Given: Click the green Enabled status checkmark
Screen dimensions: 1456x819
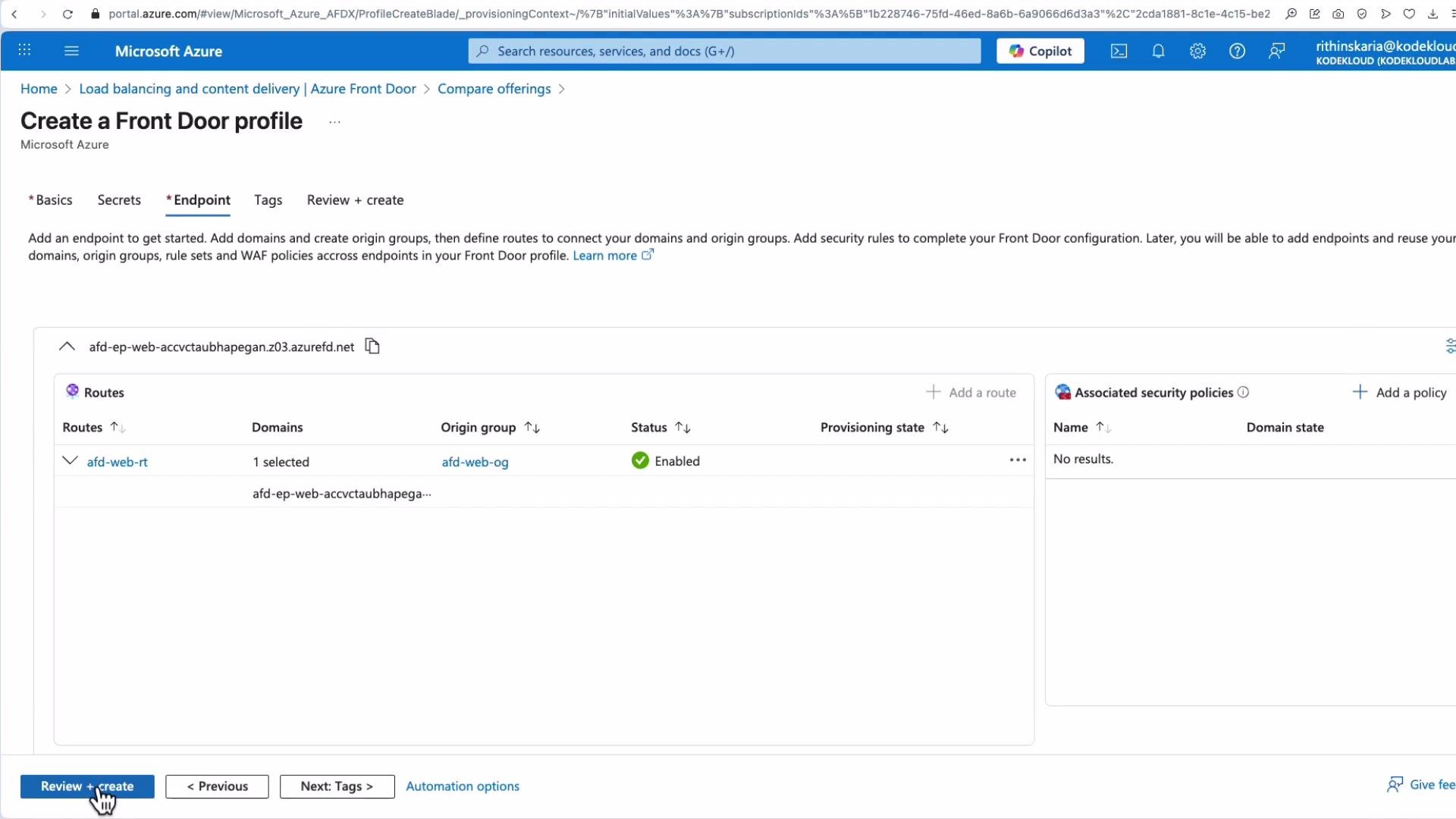Looking at the screenshot, I should 640,460.
